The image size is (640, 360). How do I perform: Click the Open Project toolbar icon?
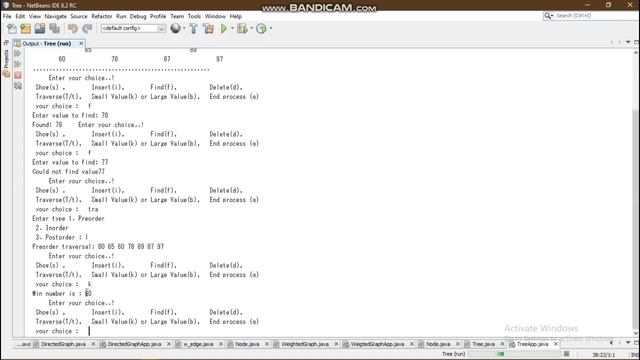(x=40, y=28)
